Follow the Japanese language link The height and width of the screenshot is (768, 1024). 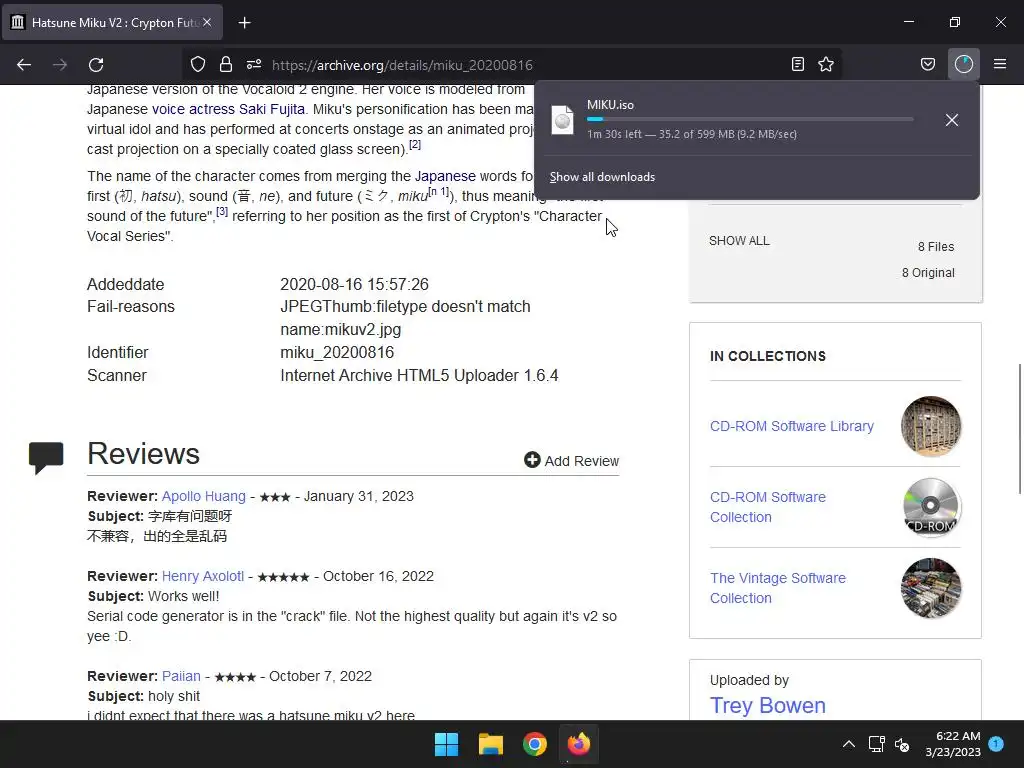(445, 176)
